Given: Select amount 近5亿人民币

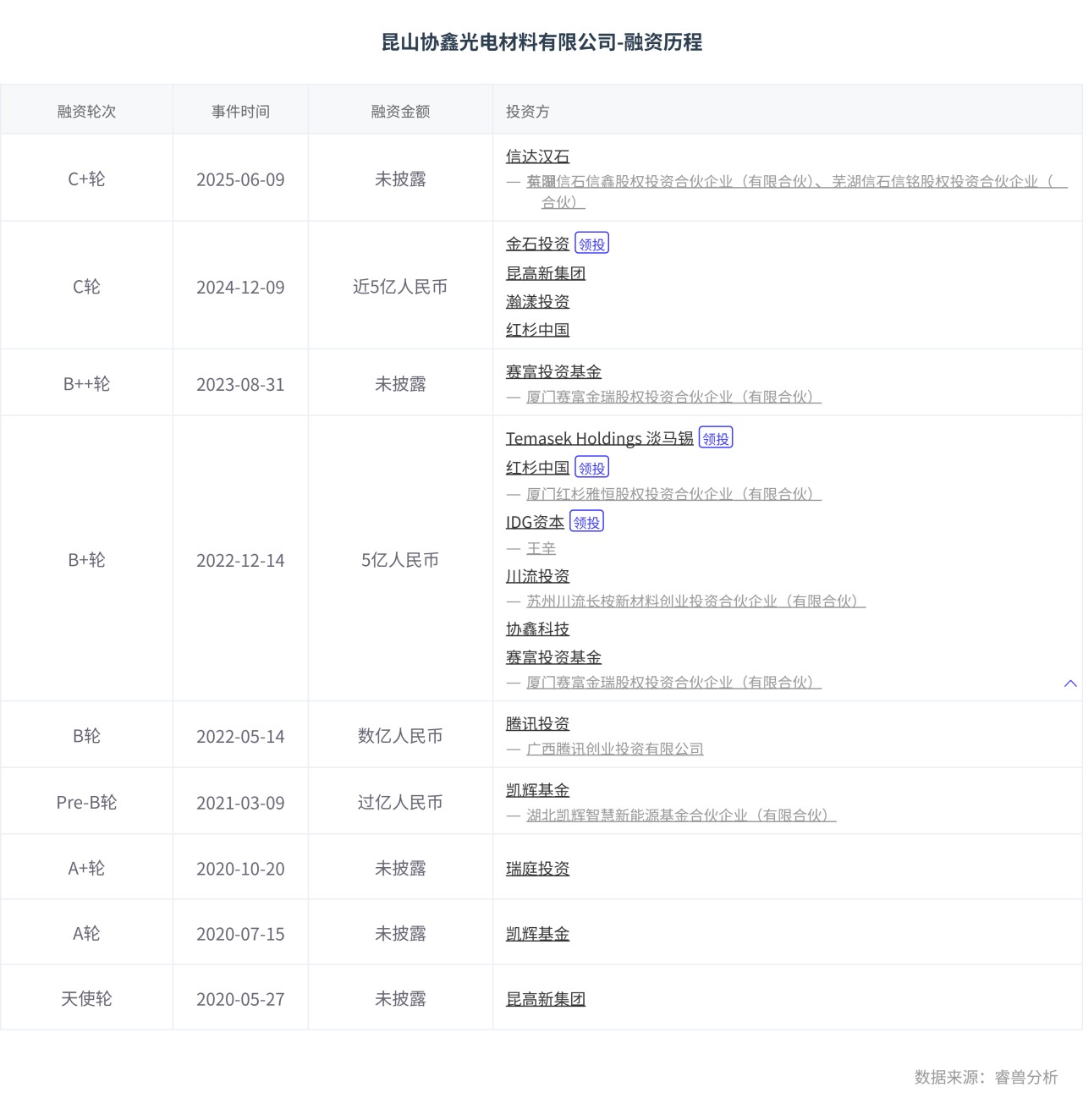Looking at the screenshot, I should click(400, 287).
